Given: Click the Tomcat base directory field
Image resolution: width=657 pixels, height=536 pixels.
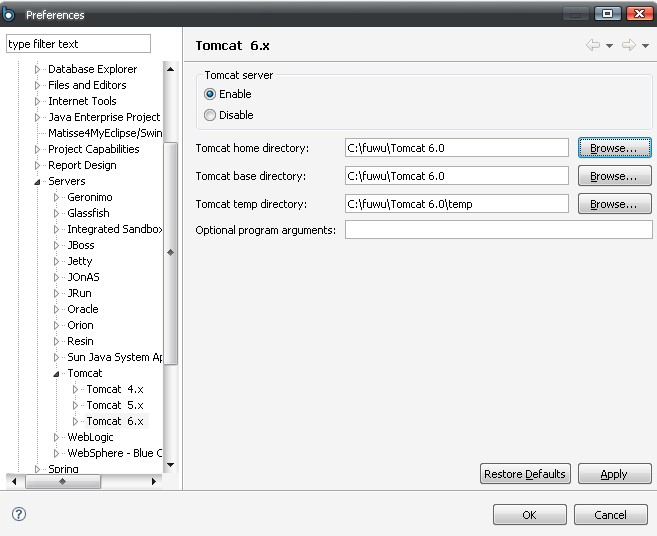Looking at the screenshot, I should 457,176.
